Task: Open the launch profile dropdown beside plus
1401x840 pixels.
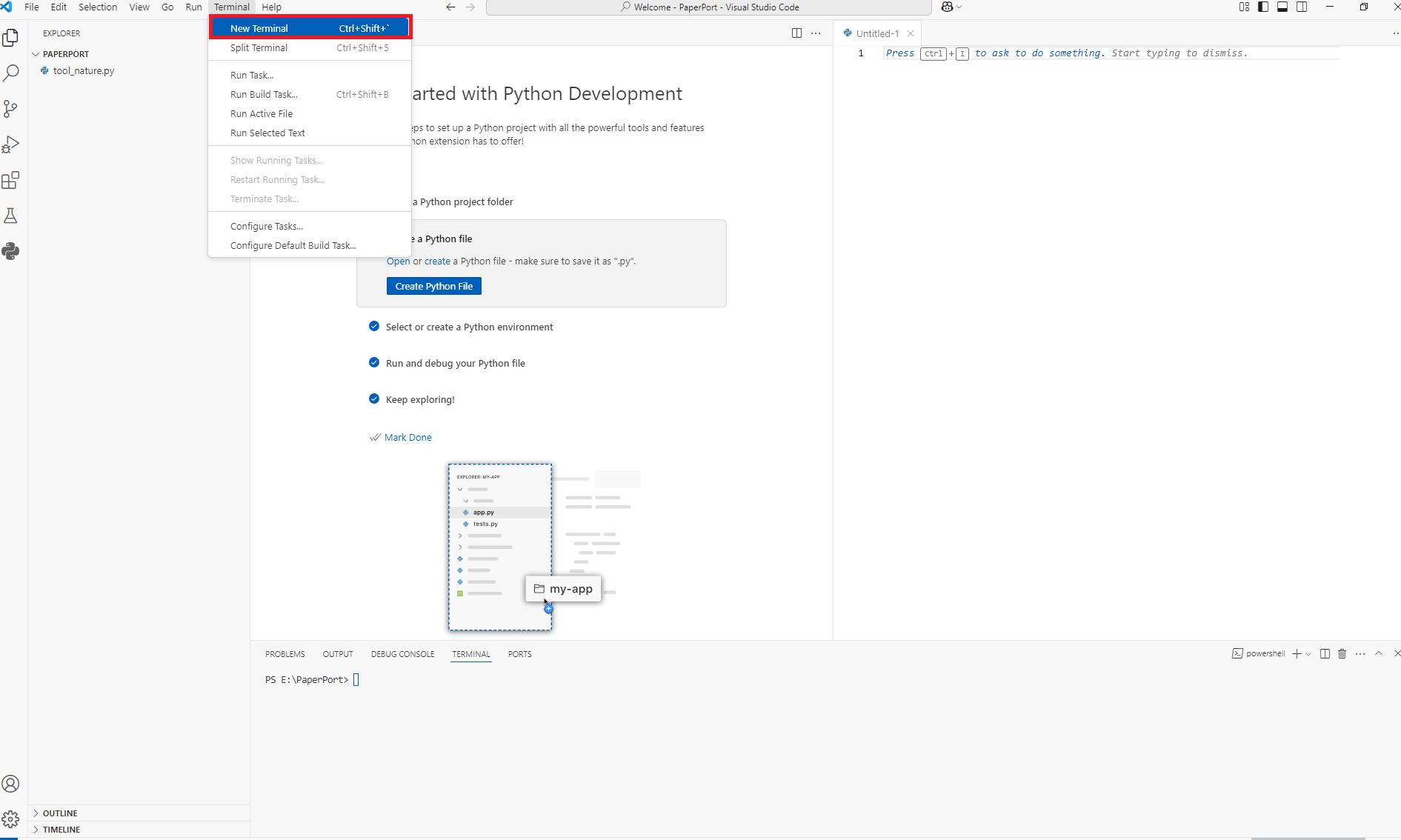Action: [x=1308, y=654]
